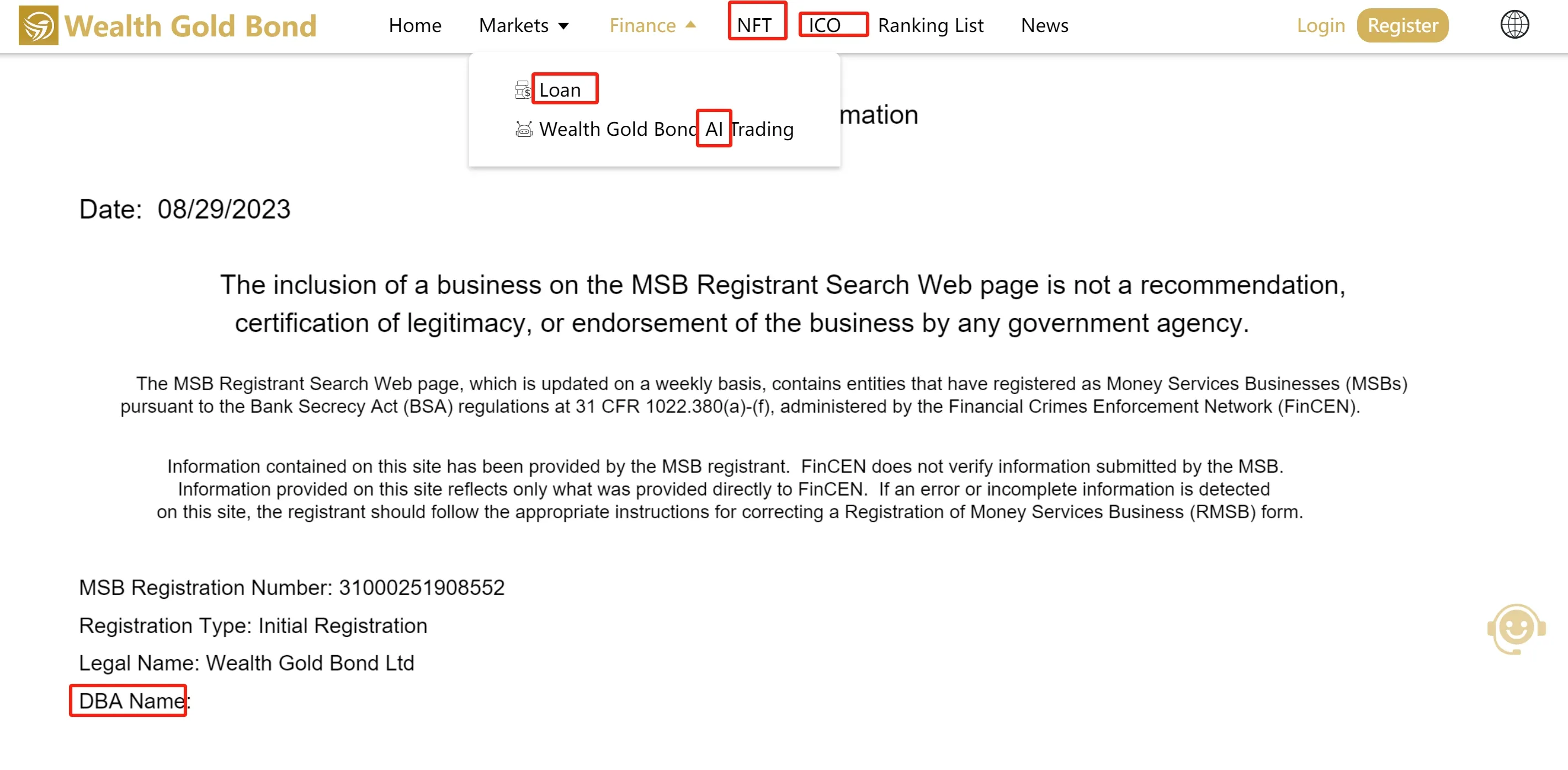Click the MSB inclusion disclaimer heading
1568x770 pixels.
pos(783,304)
